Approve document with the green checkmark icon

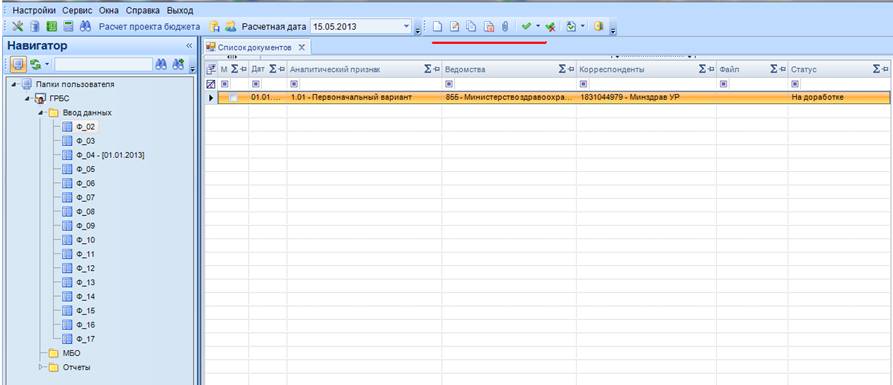526,26
